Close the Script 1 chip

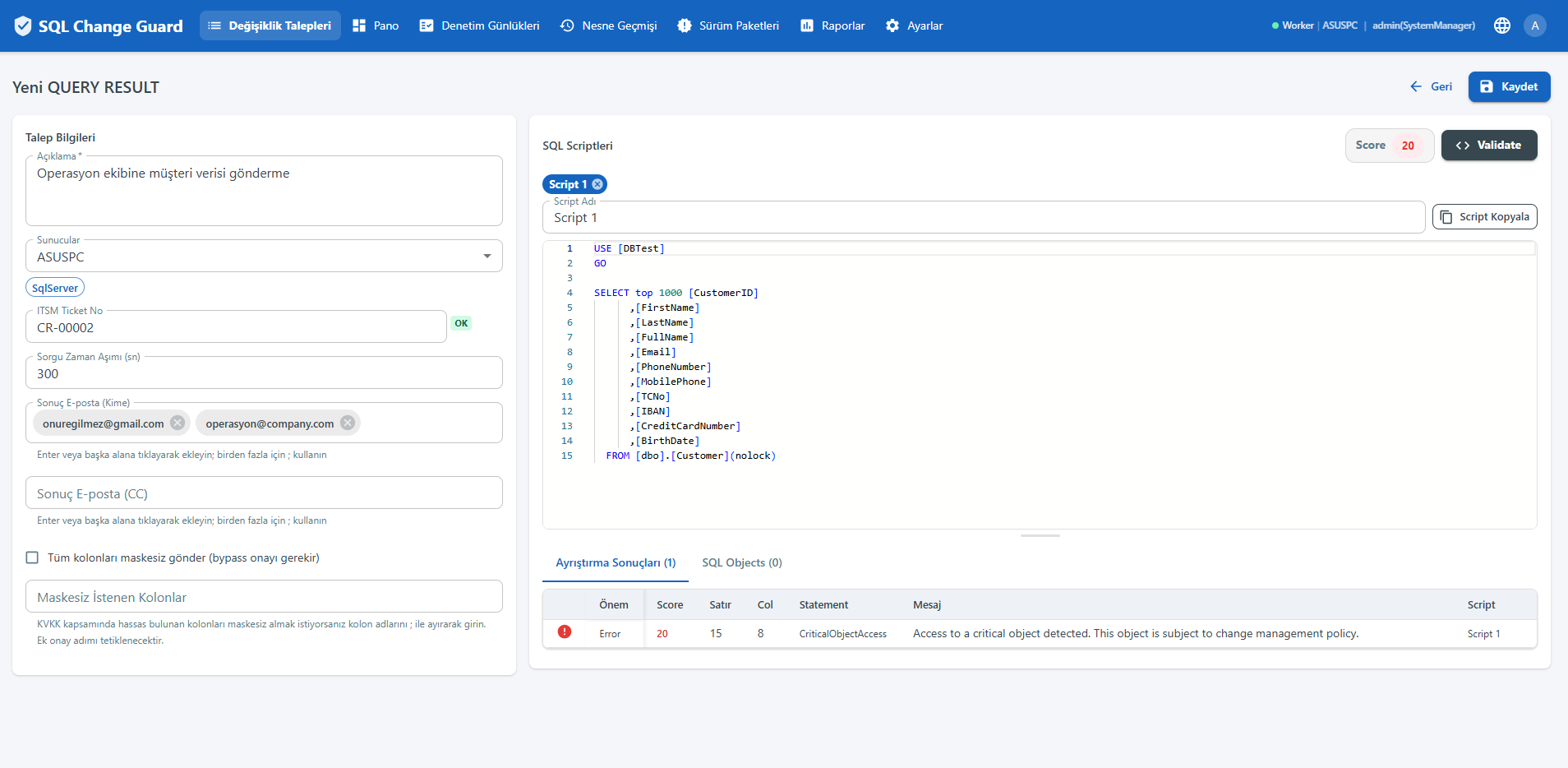click(x=597, y=184)
